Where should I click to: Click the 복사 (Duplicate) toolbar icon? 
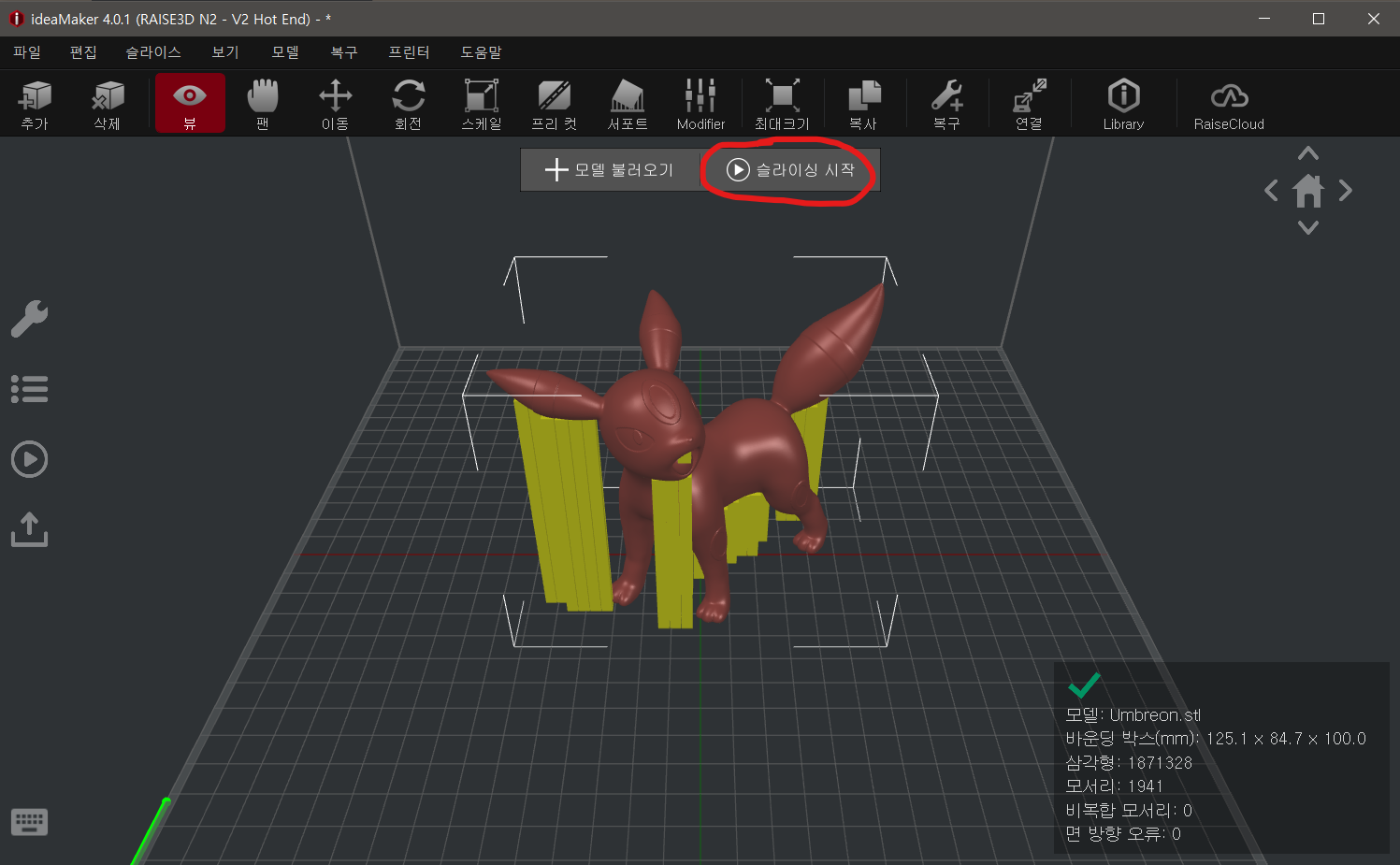863,104
